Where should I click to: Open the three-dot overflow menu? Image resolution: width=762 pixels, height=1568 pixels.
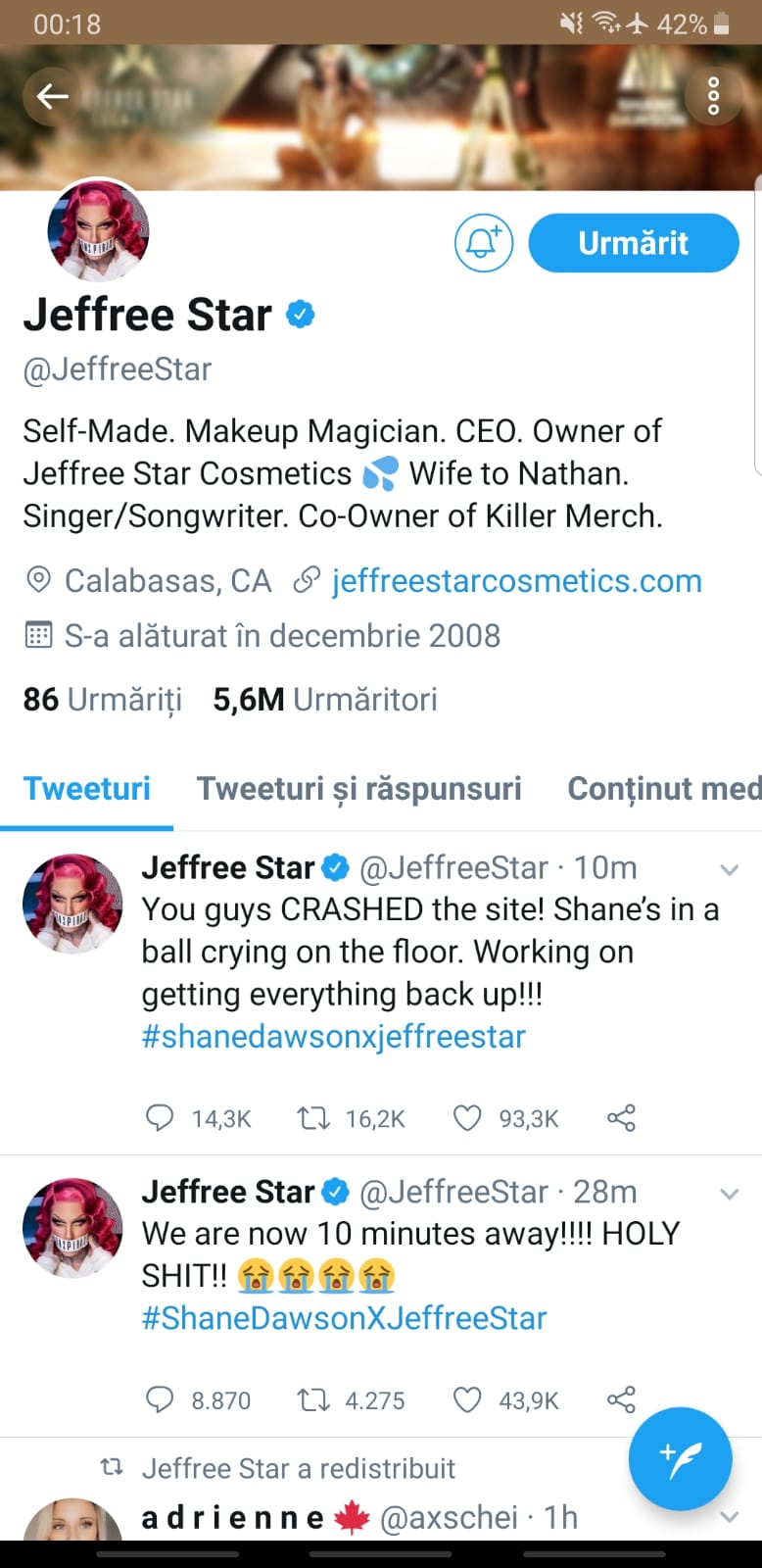[x=712, y=96]
